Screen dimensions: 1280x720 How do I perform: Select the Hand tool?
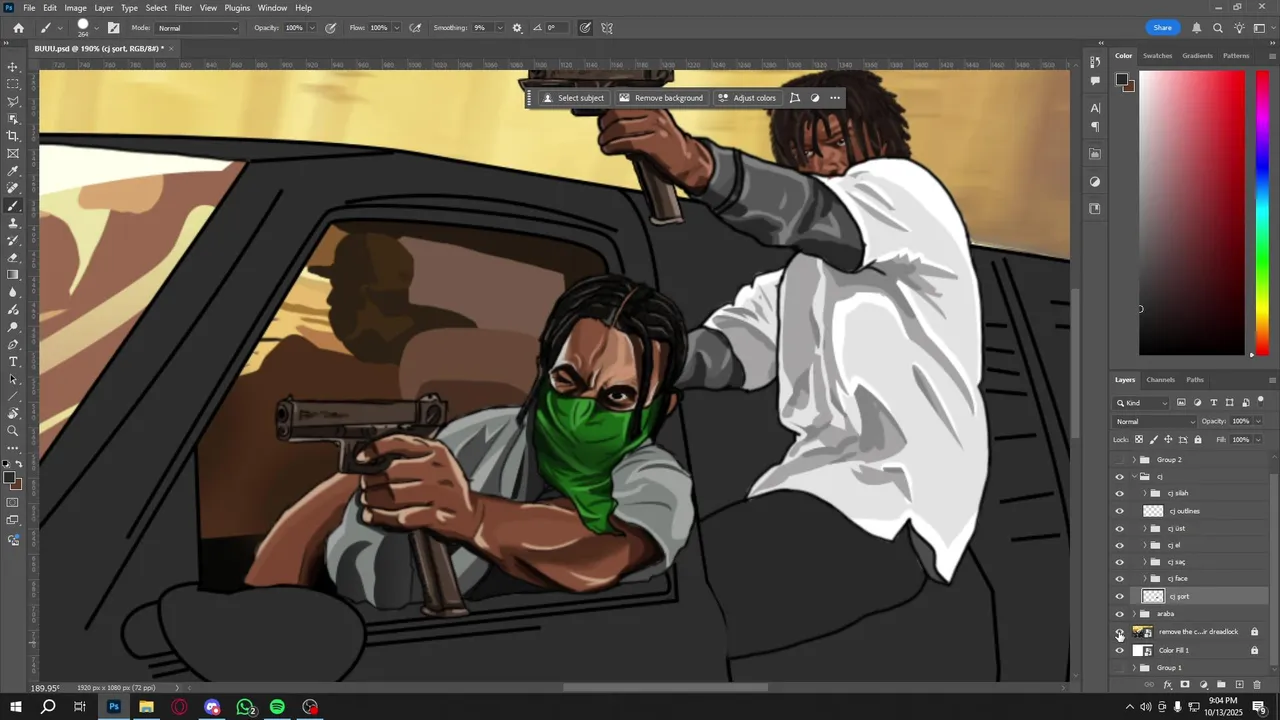[x=13, y=414]
